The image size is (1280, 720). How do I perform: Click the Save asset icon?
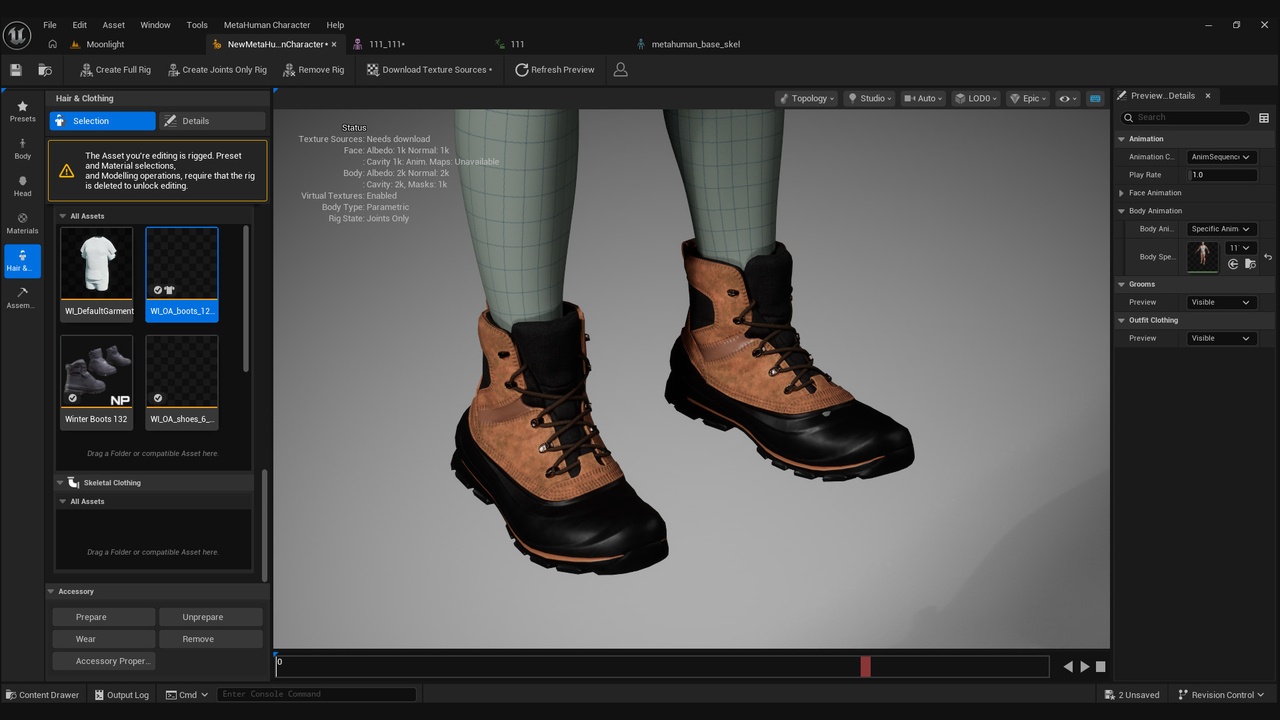pos(16,70)
